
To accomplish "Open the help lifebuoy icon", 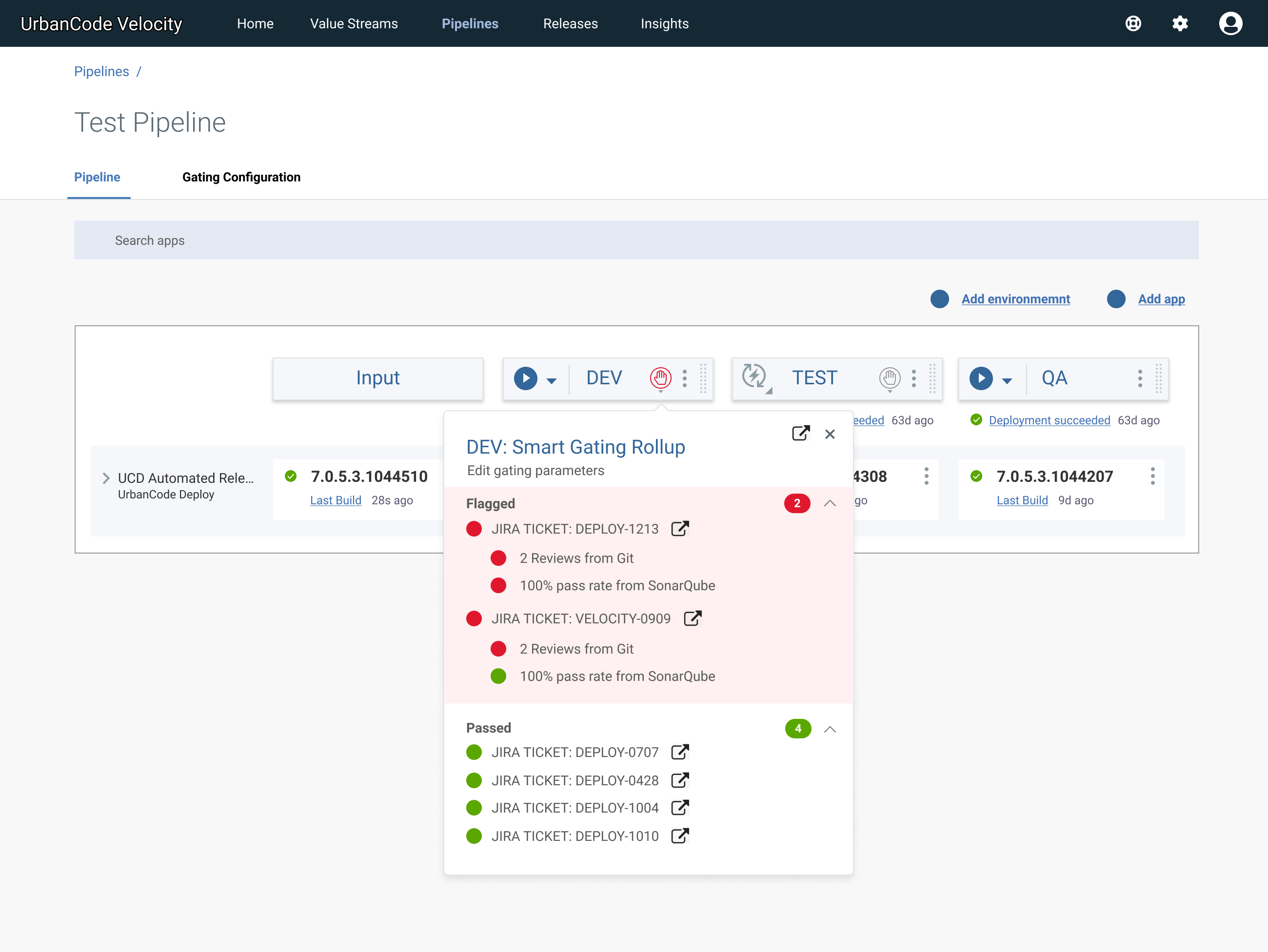I will click(1133, 23).
